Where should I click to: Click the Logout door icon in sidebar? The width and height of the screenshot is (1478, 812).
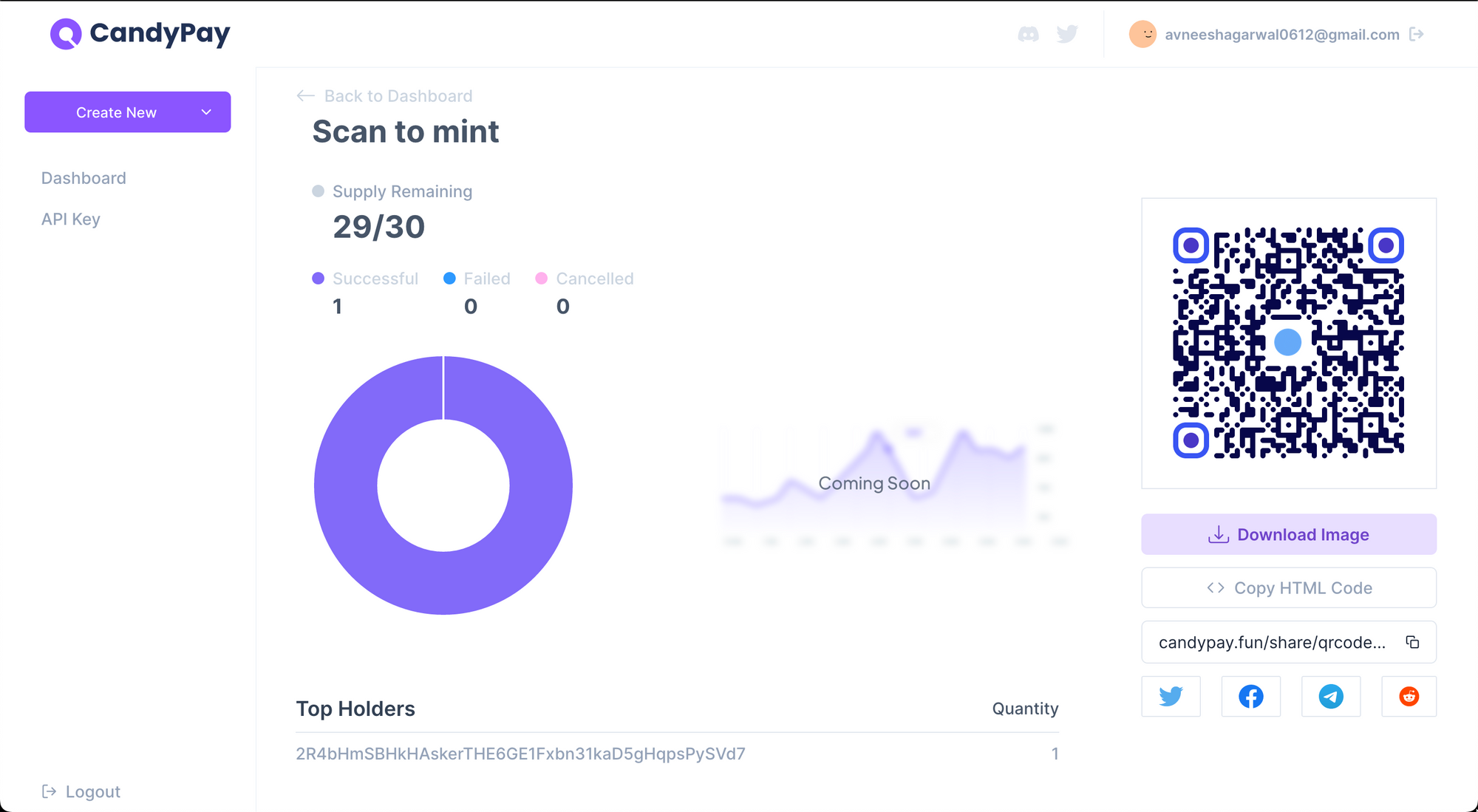pos(49,791)
